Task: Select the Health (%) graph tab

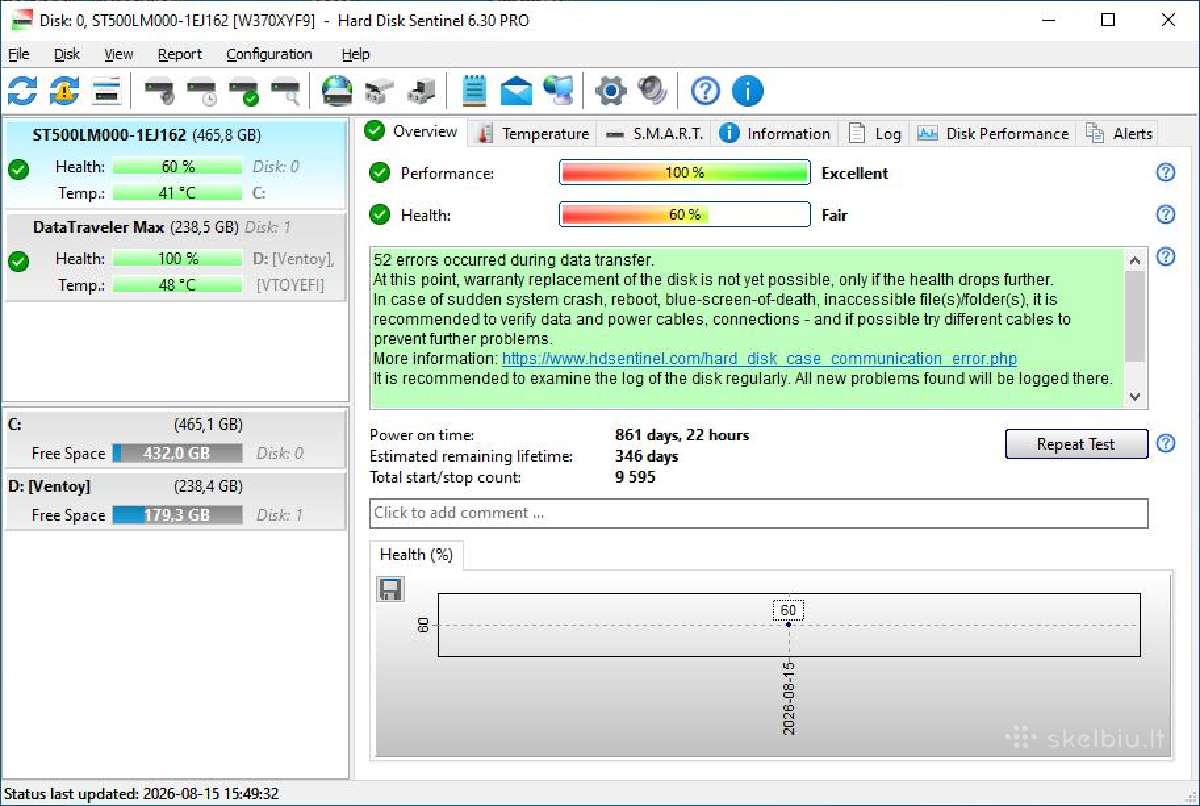Action: tap(416, 555)
